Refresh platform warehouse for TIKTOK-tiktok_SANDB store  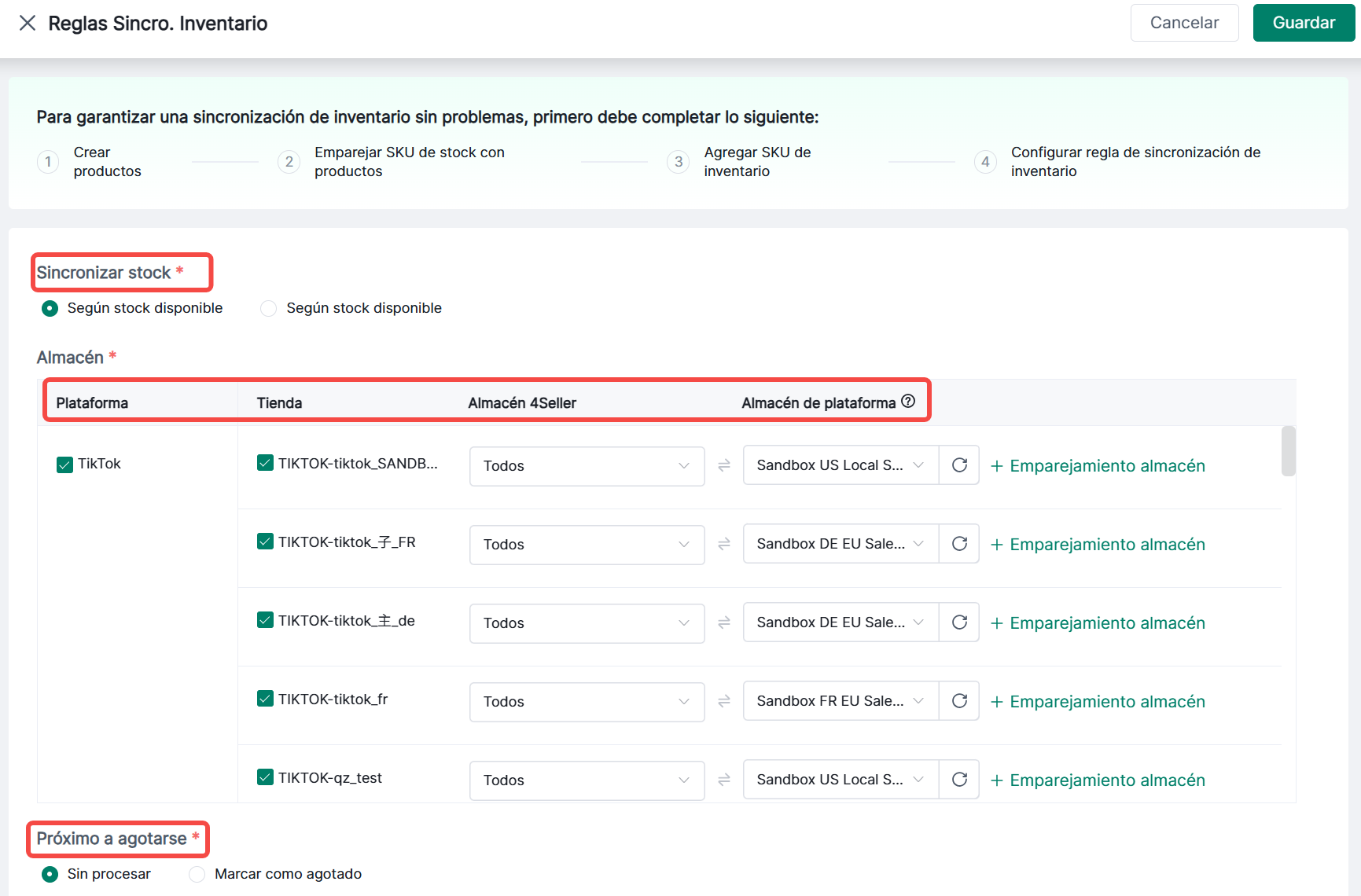click(959, 465)
